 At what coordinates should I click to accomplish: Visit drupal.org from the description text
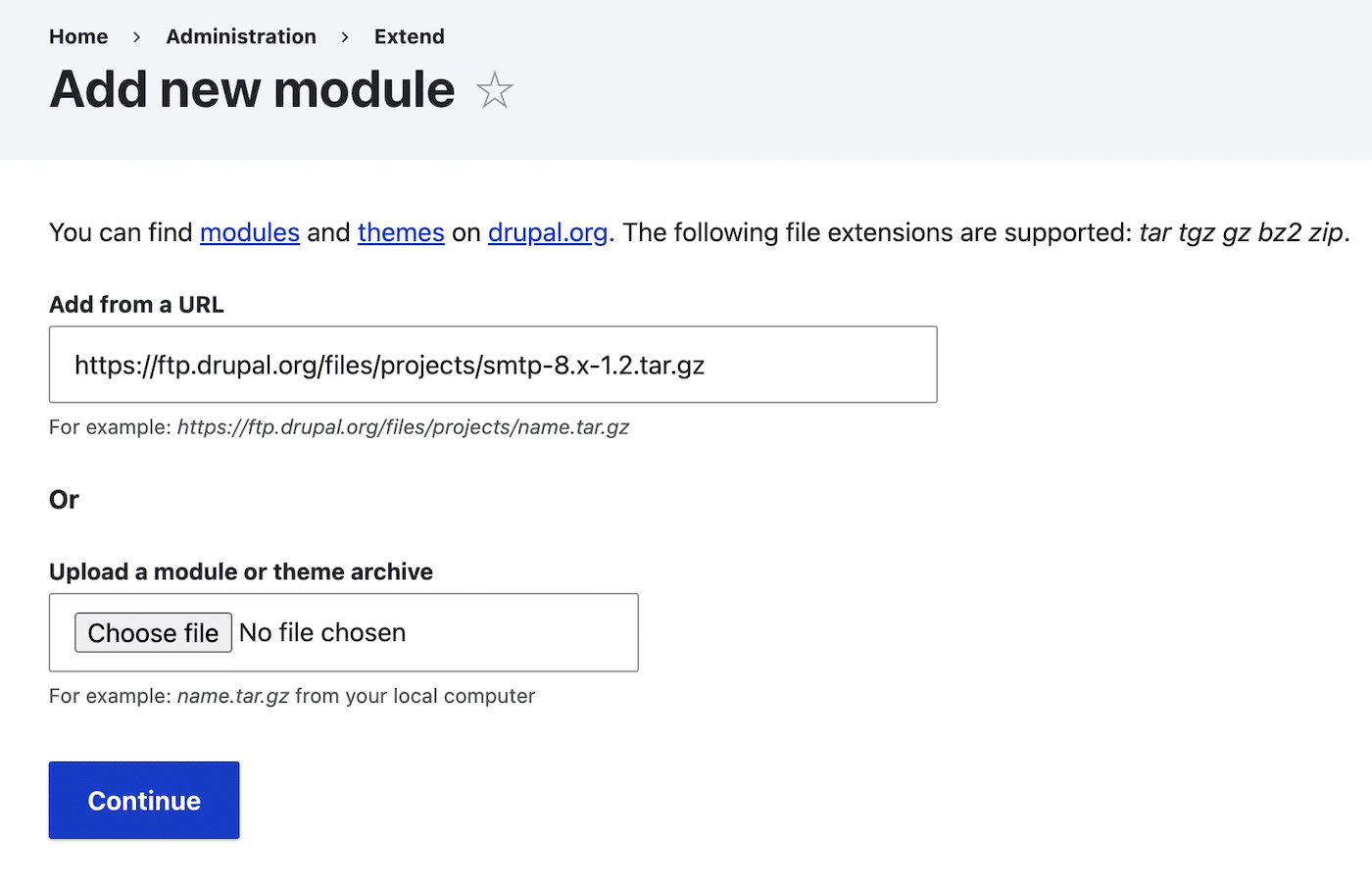(547, 233)
